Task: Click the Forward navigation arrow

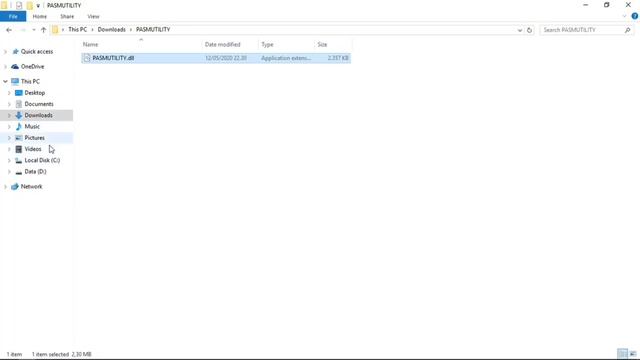Action: [23, 30]
